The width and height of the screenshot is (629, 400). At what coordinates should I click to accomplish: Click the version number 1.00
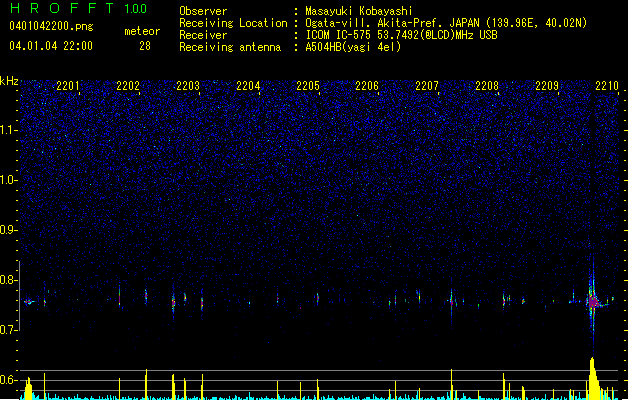pyautogui.click(x=135, y=8)
